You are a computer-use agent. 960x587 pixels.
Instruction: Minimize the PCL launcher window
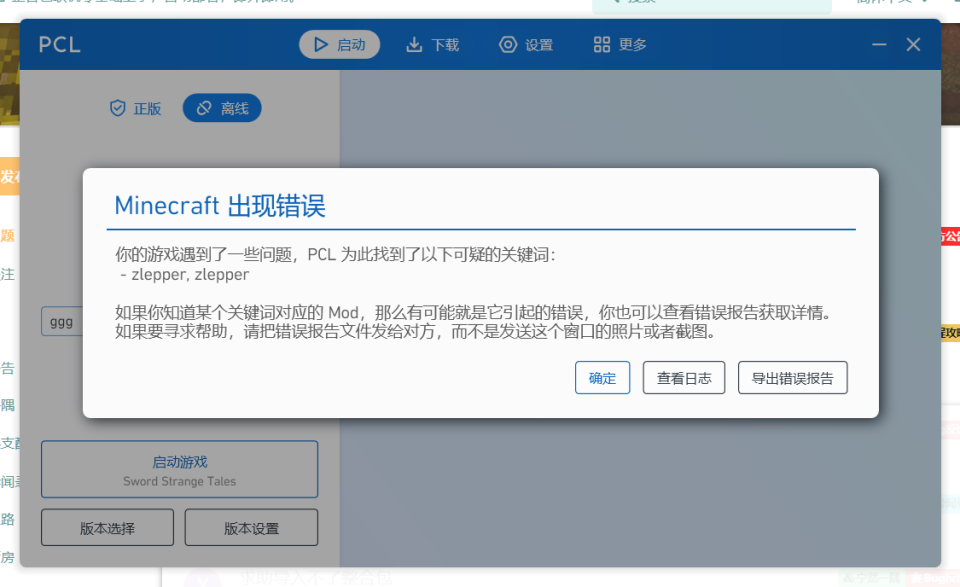[x=879, y=45]
